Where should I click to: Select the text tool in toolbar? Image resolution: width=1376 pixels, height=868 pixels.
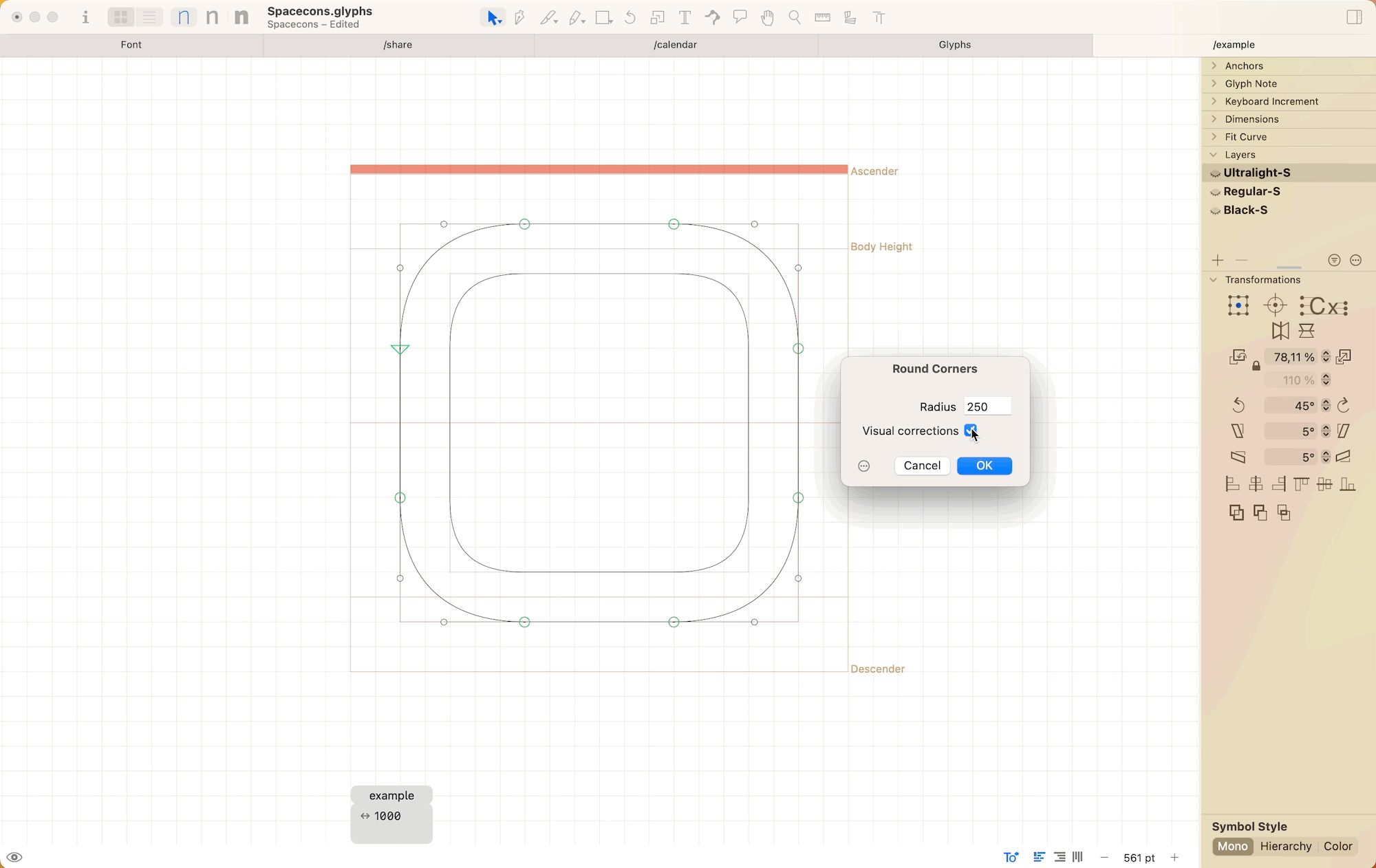684,17
